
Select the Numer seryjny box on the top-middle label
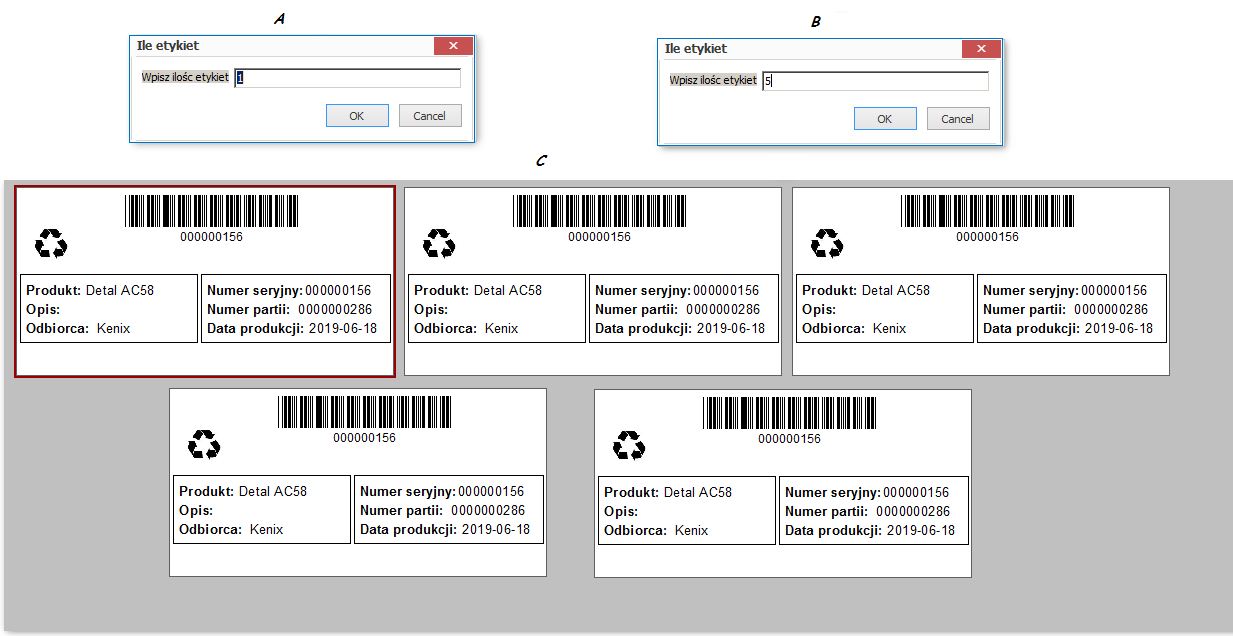(x=684, y=308)
